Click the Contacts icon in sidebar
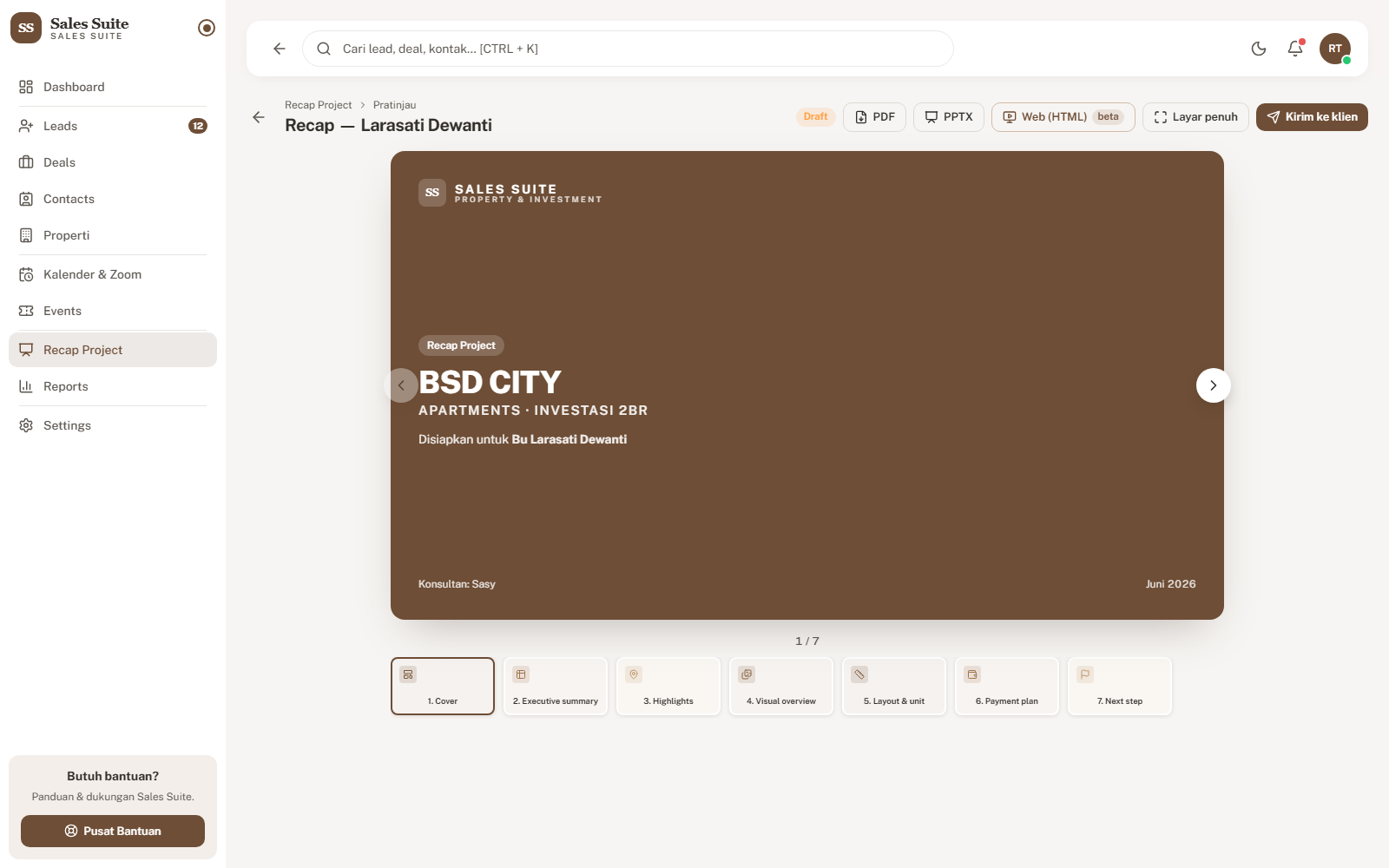Screen dimensions: 1389x868 [x=26, y=199]
